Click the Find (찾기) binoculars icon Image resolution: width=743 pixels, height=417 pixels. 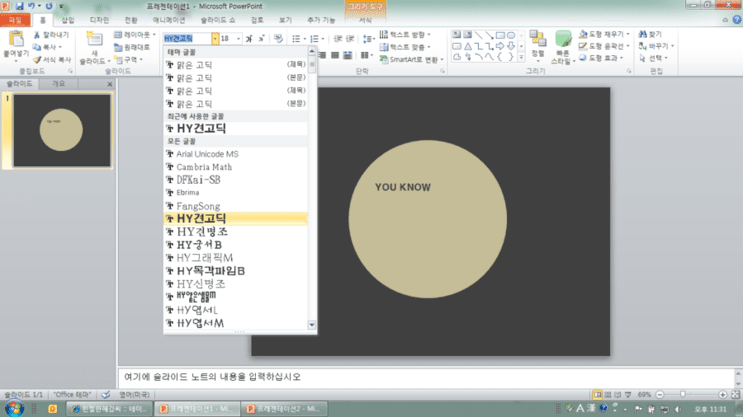pos(643,34)
